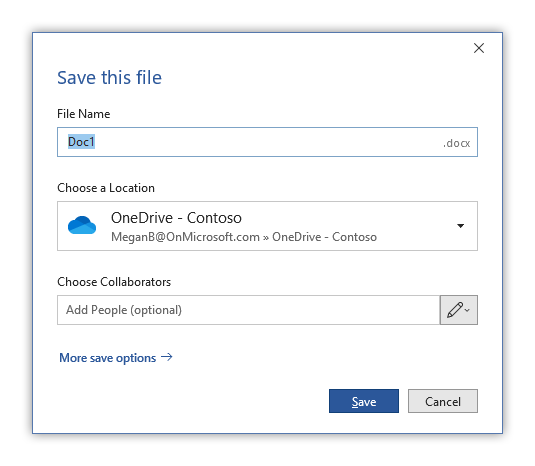Click into the File Name text box

(267, 142)
